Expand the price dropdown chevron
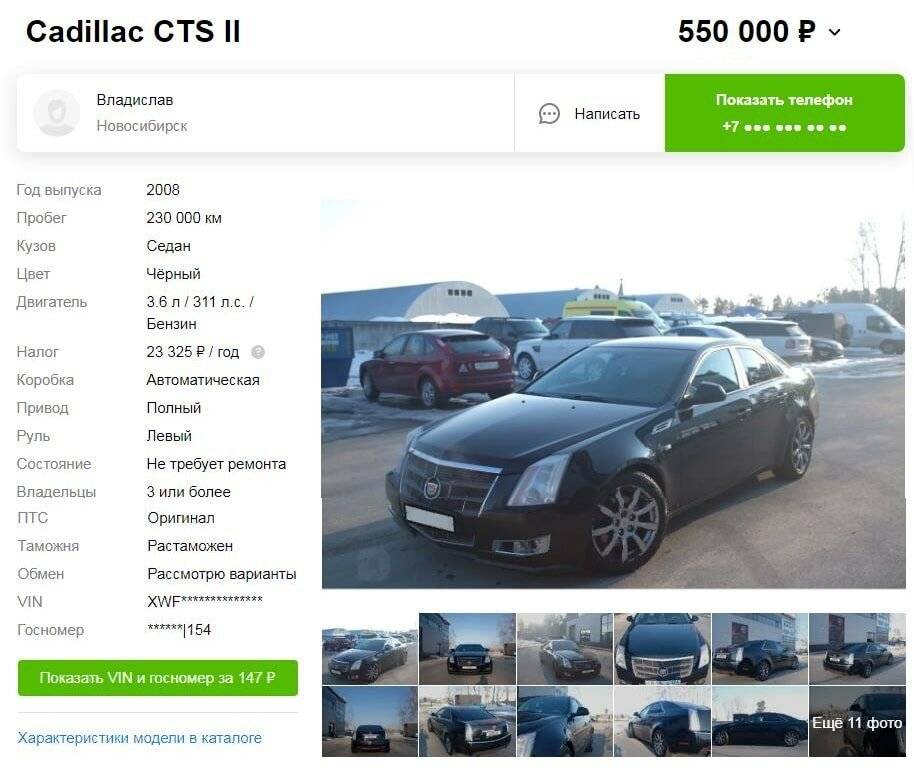This screenshot has width=914, height=768. pos(835,32)
